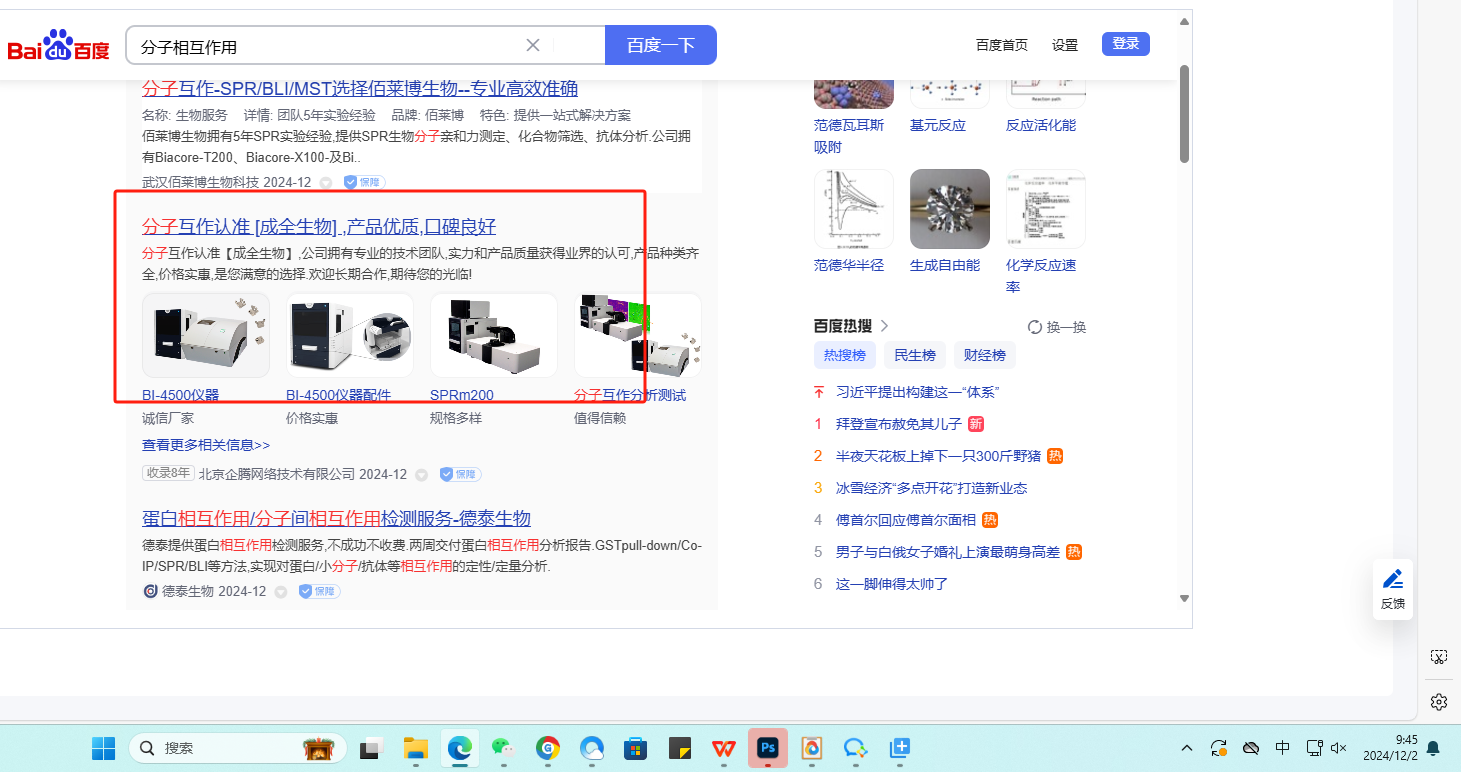
Task: Open hot search 冰雪经济"多点开花"打造新业态
Action: 932,488
